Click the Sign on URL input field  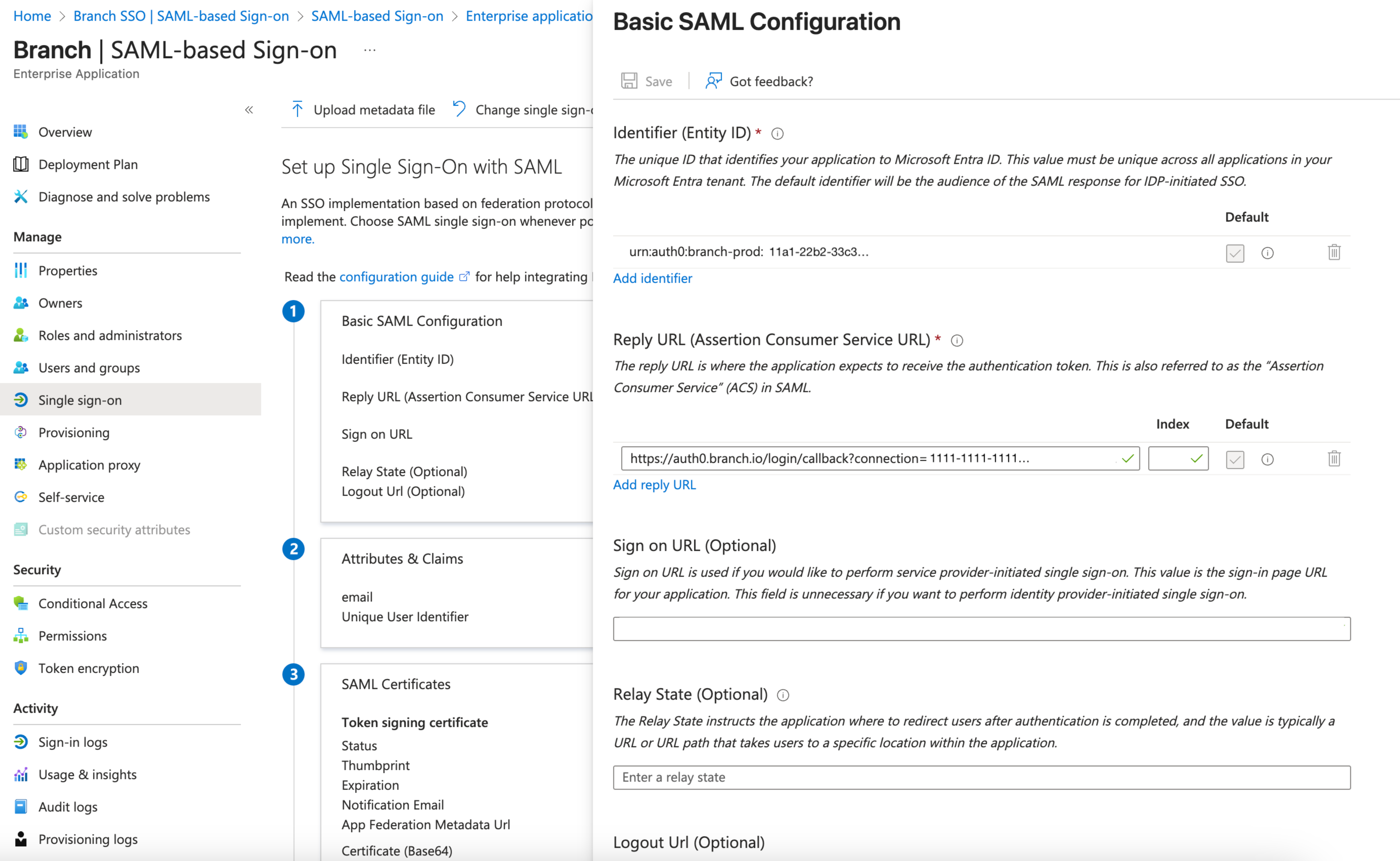(x=982, y=629)
